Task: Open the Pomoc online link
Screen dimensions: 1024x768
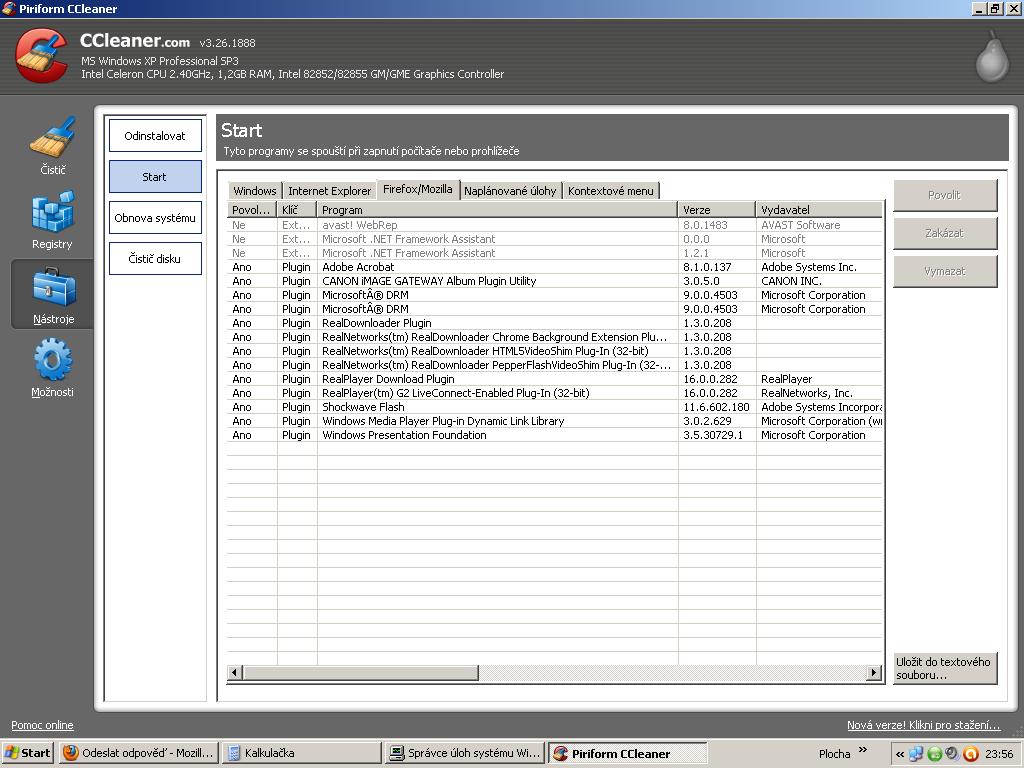Action: point(42,725)
